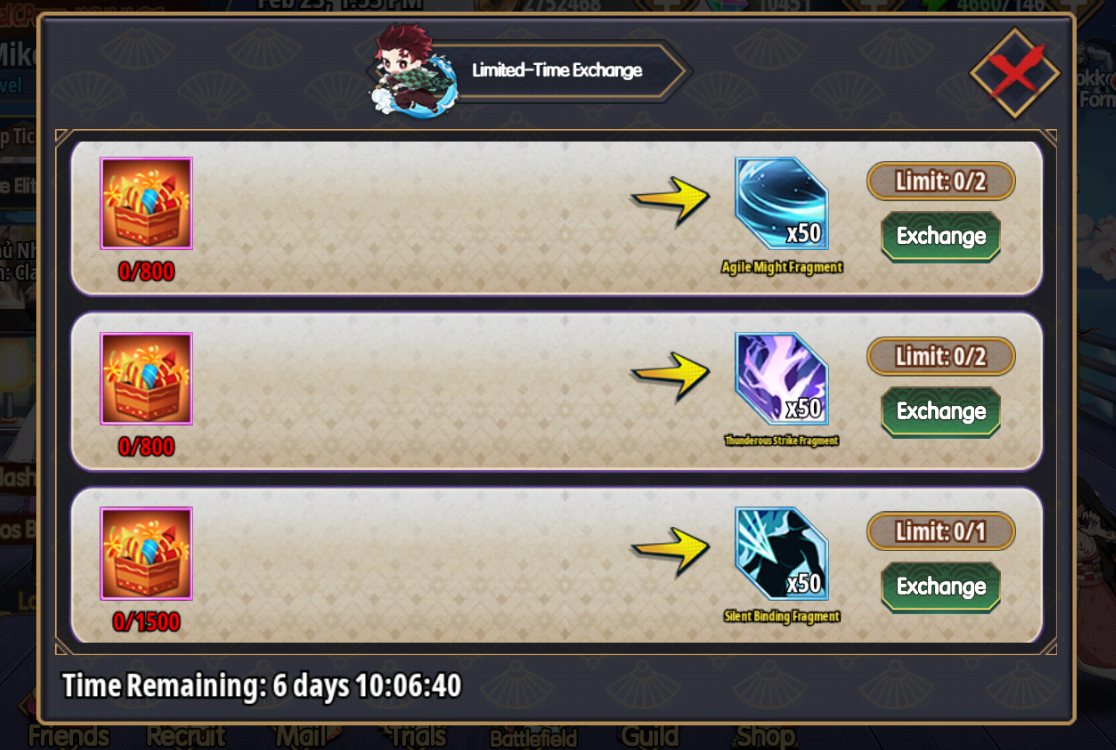
Task: Click the Agile Might Fragment icon
Action: tap(781, 204)
